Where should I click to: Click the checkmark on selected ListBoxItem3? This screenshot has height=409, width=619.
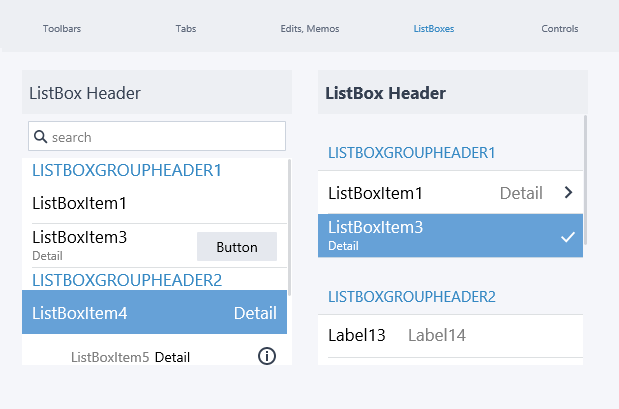568,237
